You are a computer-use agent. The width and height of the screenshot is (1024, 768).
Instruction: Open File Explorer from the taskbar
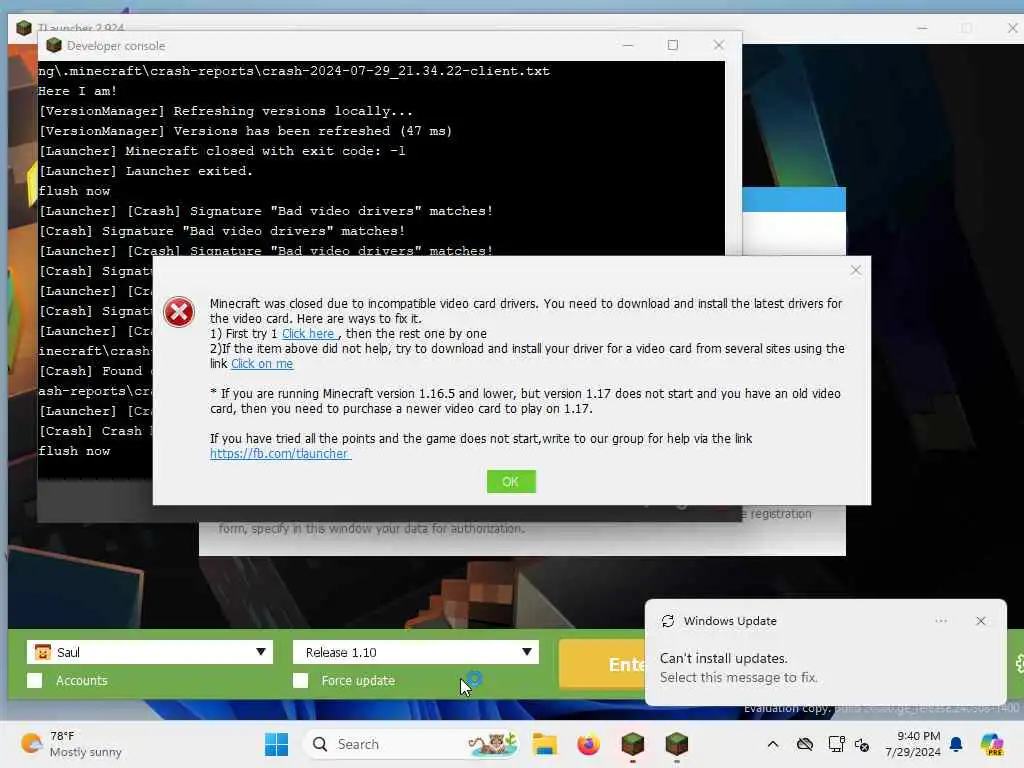click(544, 744)
